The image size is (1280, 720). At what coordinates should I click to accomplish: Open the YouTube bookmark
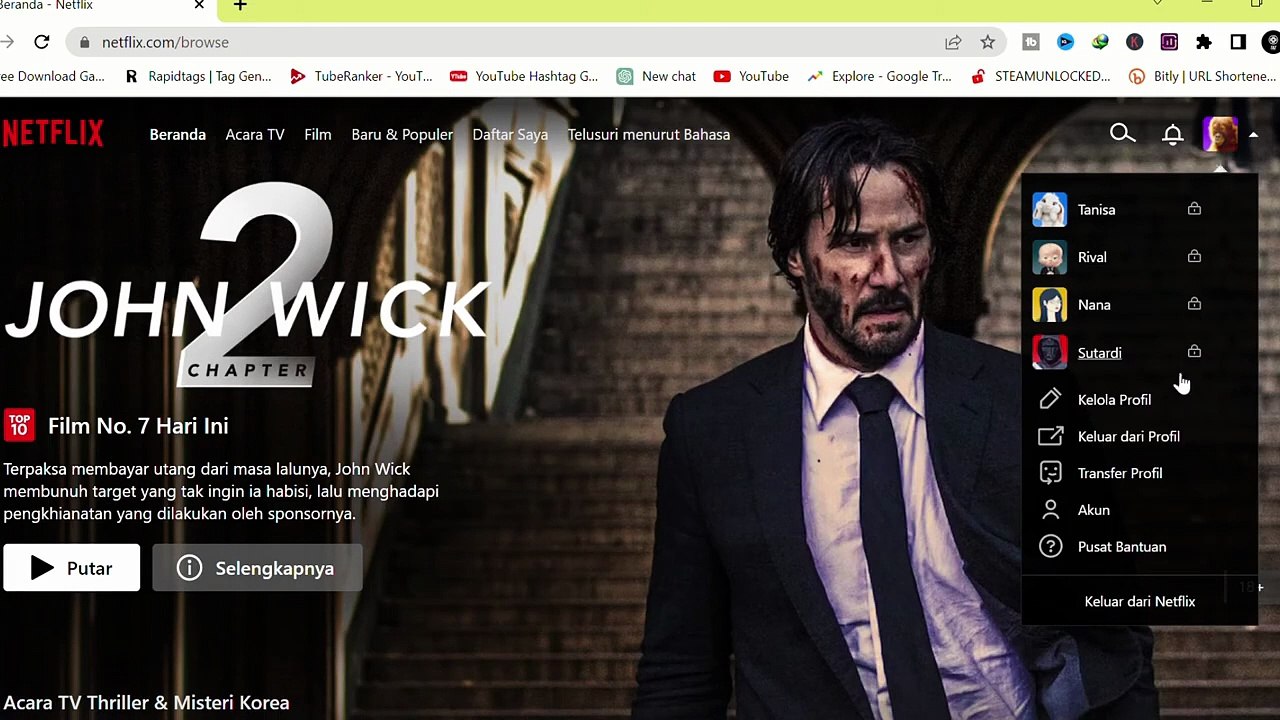[x=751, y=76]
